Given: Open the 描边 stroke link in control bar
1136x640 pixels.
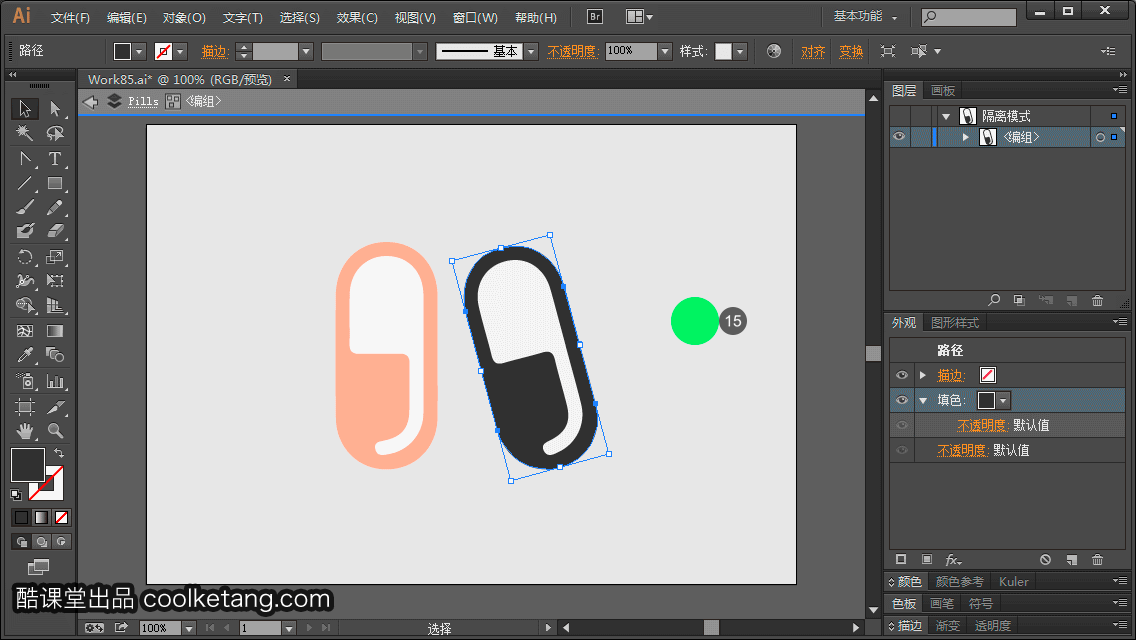Looking at the screenshot, I should click(215, 51).
